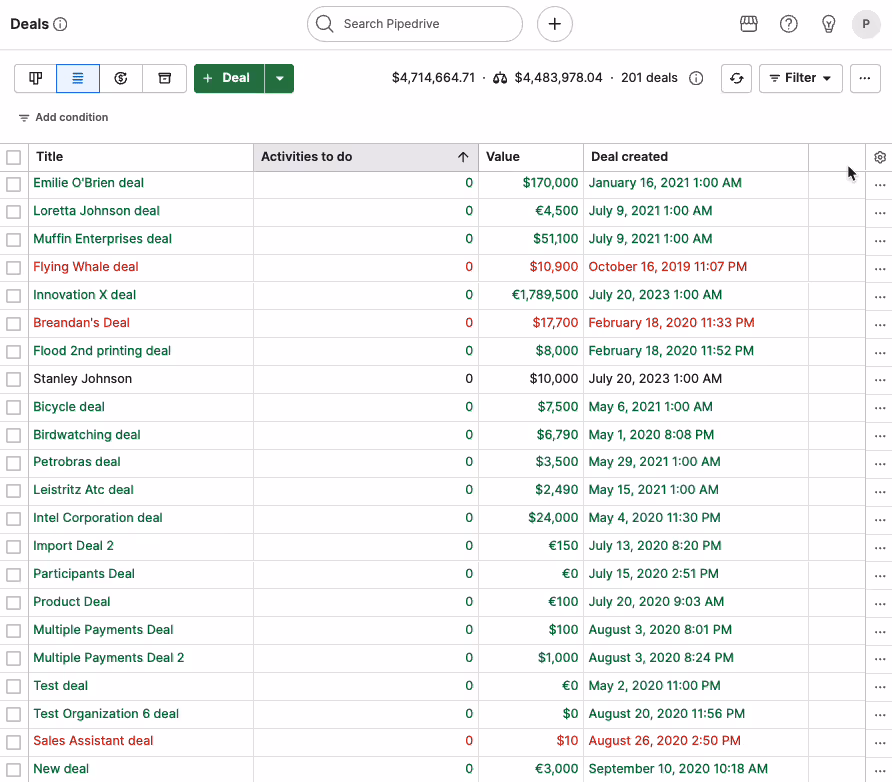Open the Marketplace store icon
Viewport: 892px width, 782px height.
point(749,24)
